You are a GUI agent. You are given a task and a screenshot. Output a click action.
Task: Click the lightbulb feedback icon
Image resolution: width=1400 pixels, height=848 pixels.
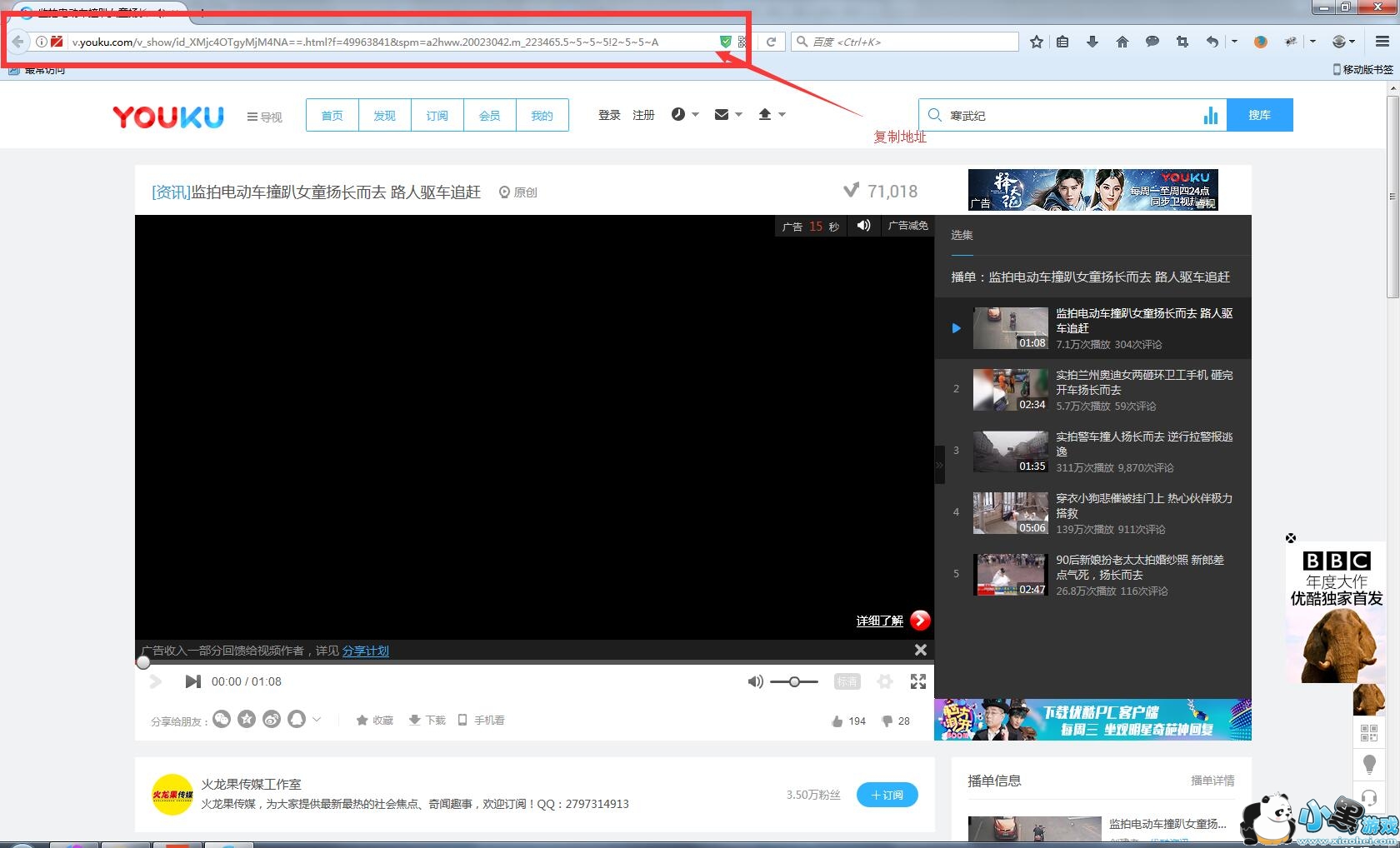1368,764
